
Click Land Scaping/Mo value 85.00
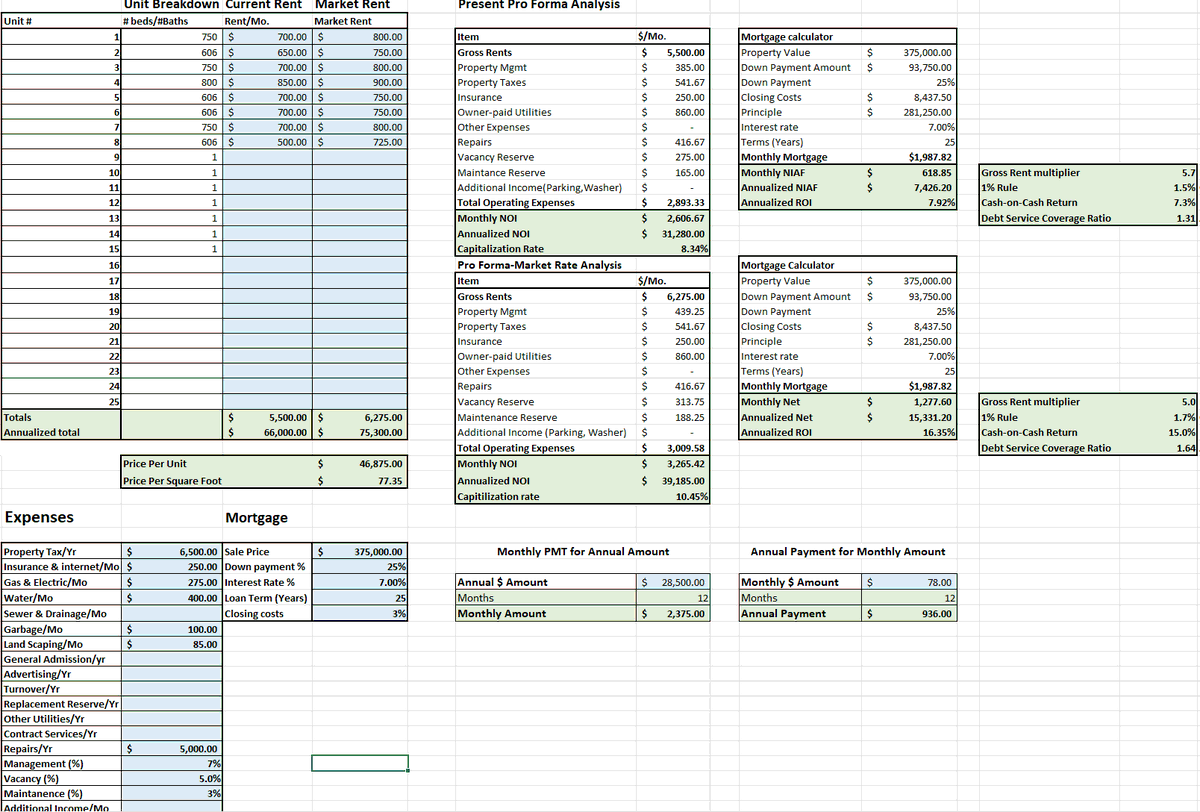(x=172, y=644)
